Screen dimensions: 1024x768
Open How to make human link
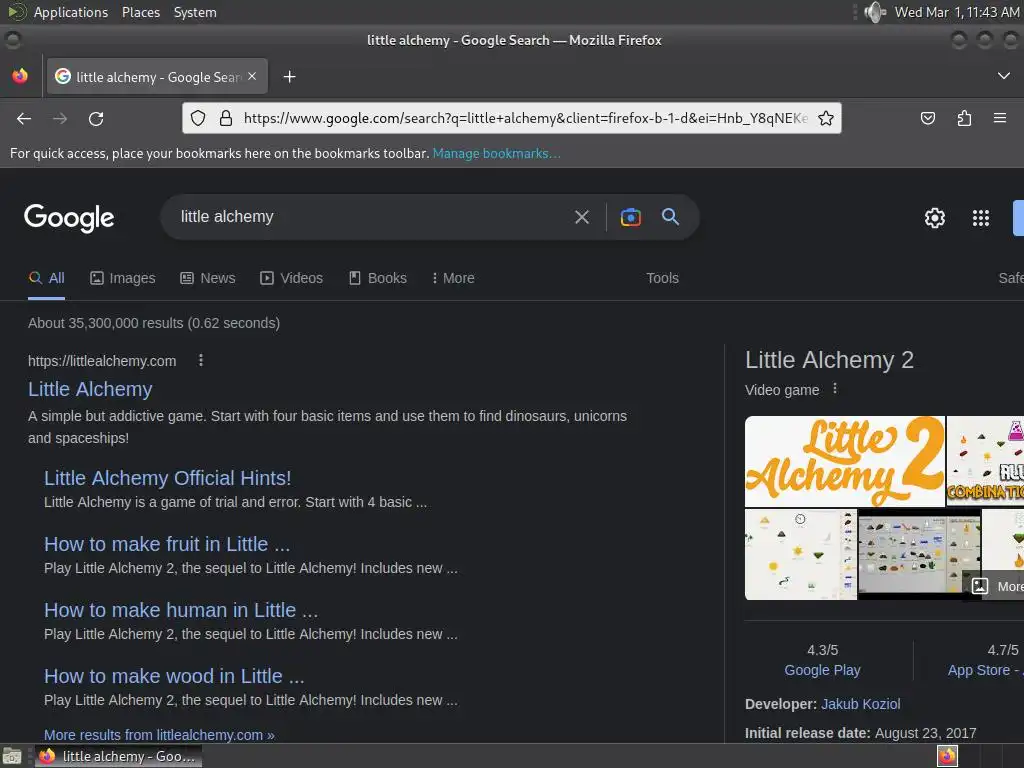click(x=181, y=610)
